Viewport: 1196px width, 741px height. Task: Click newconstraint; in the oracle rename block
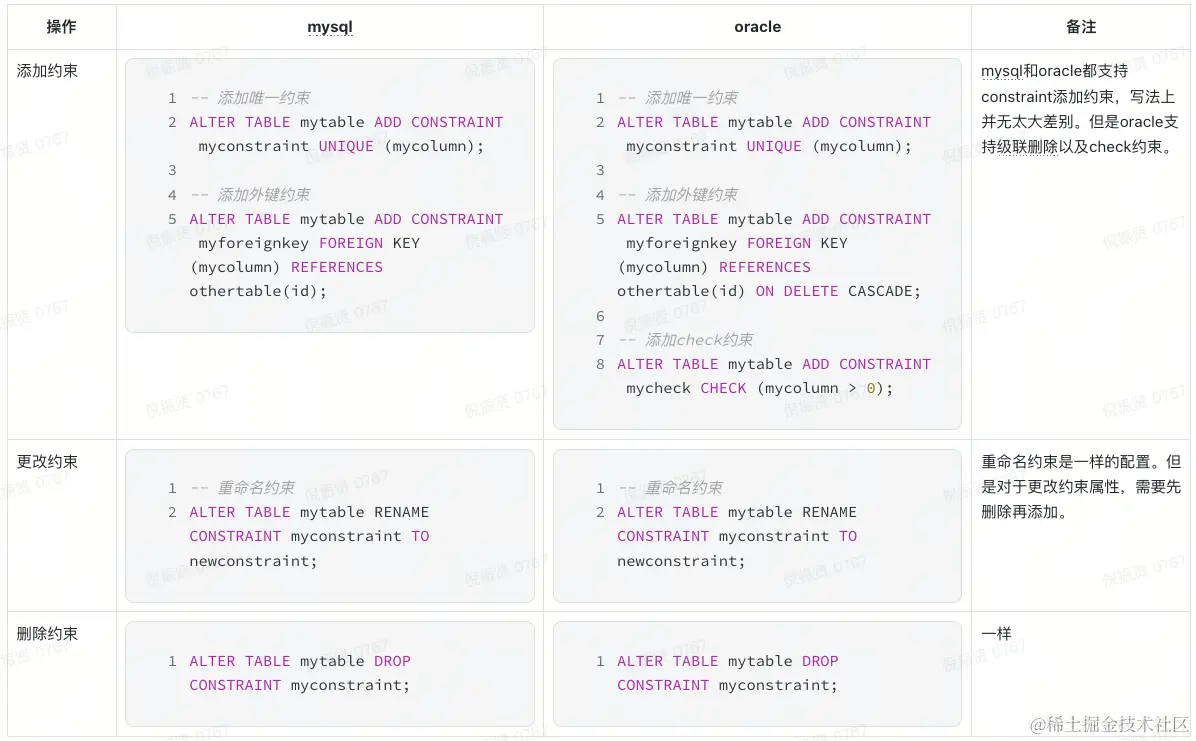[x=681, y=561]
